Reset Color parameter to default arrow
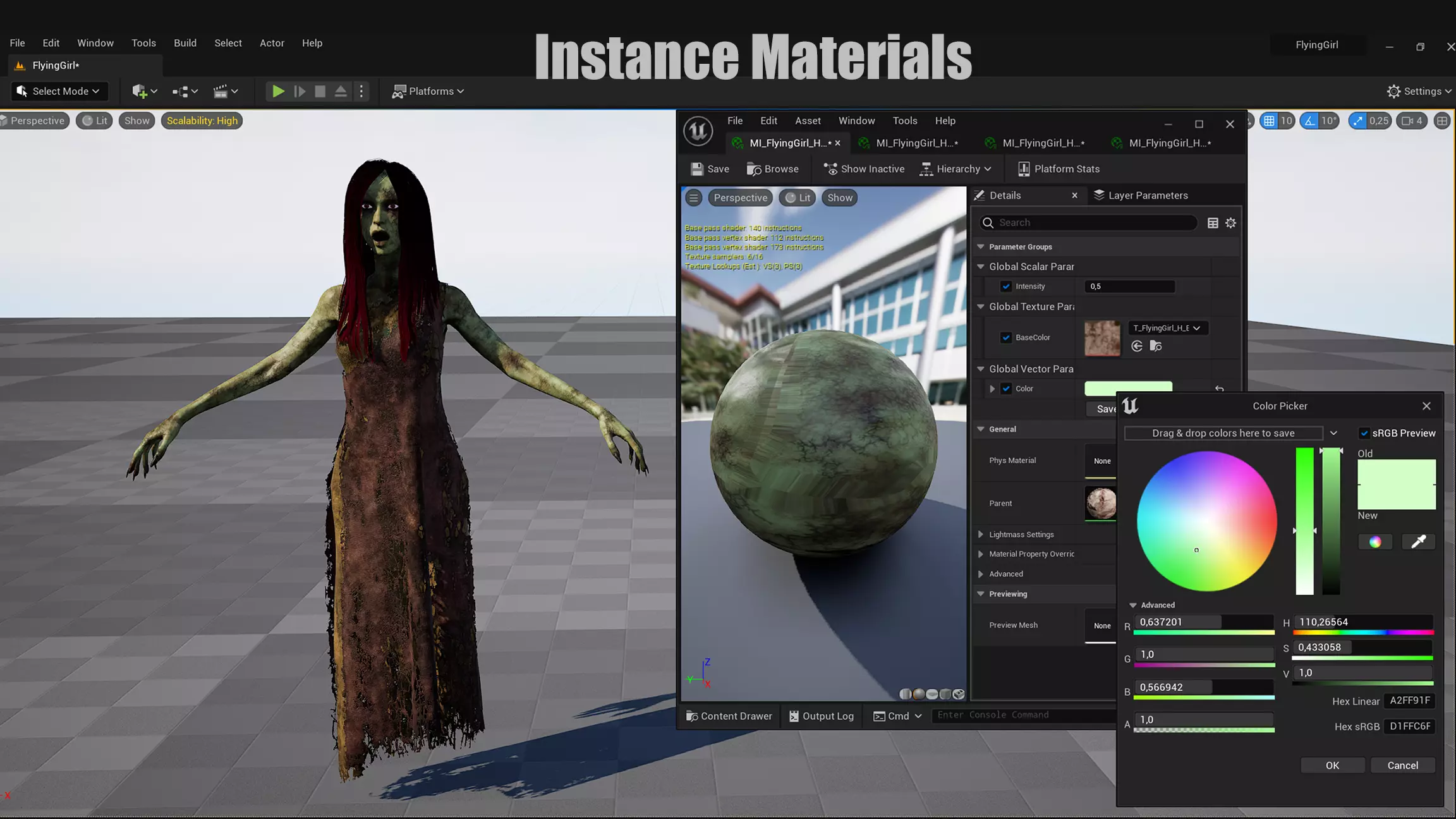Image resolution: width=1456 pixels, height=819 pixels. coord(1219,389)
